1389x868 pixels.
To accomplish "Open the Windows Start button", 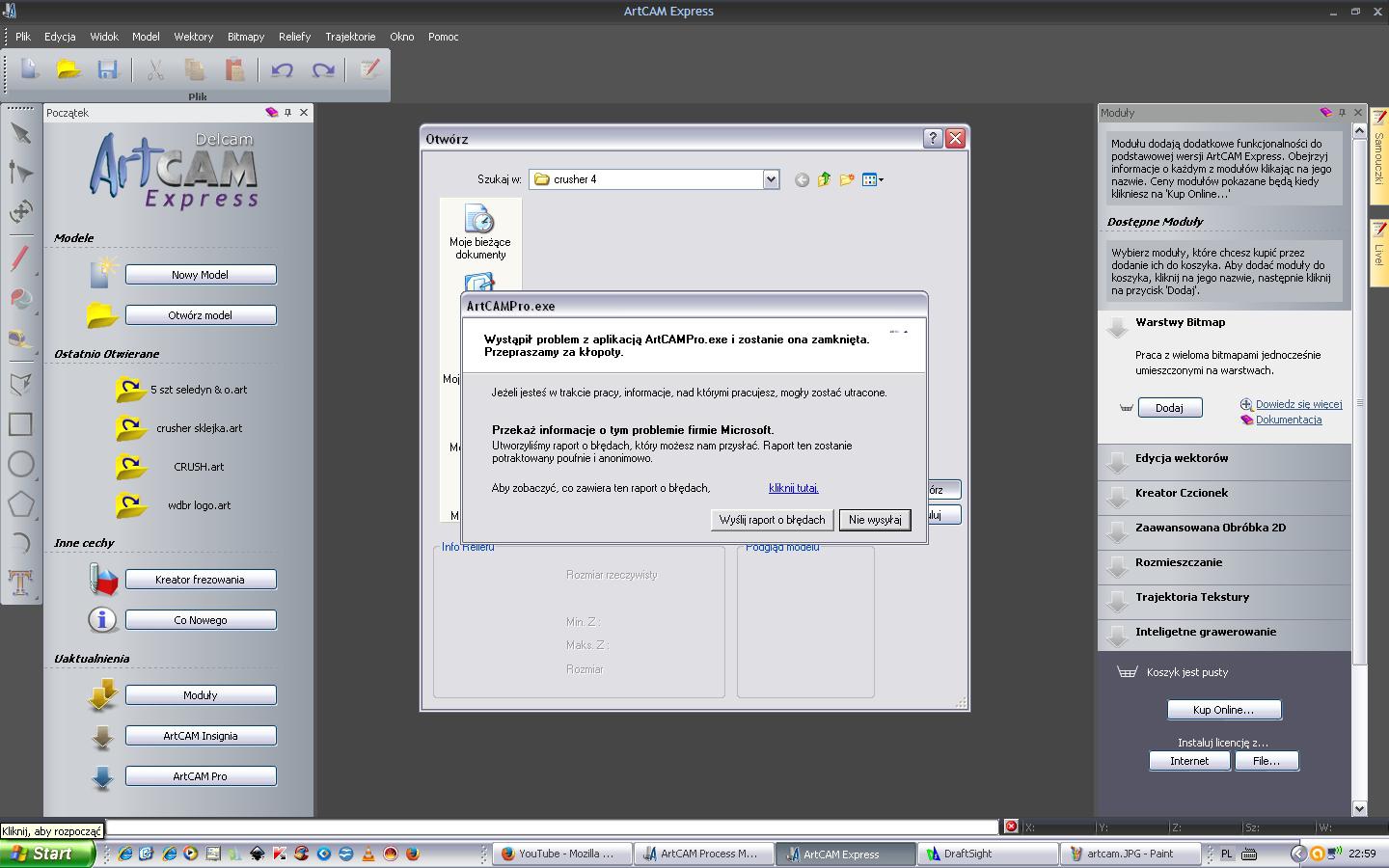I will (x=47, y=854).
